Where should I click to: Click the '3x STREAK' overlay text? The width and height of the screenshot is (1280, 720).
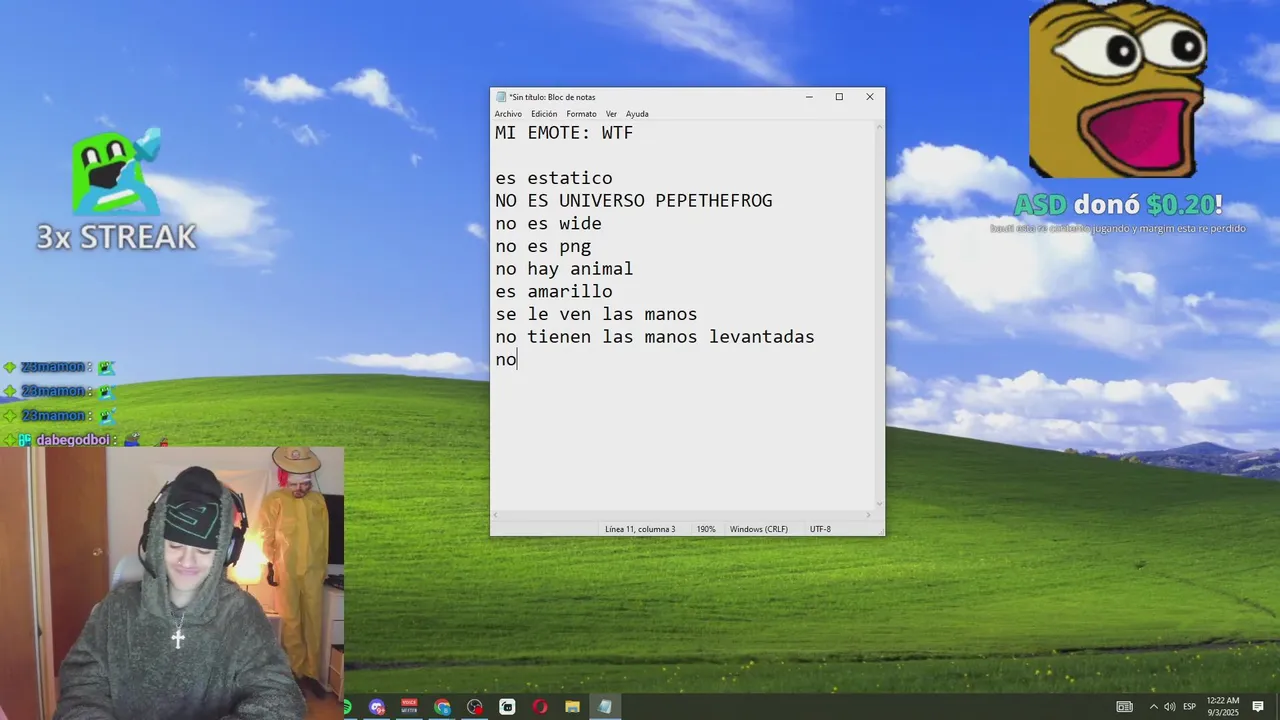pos(116,237)
